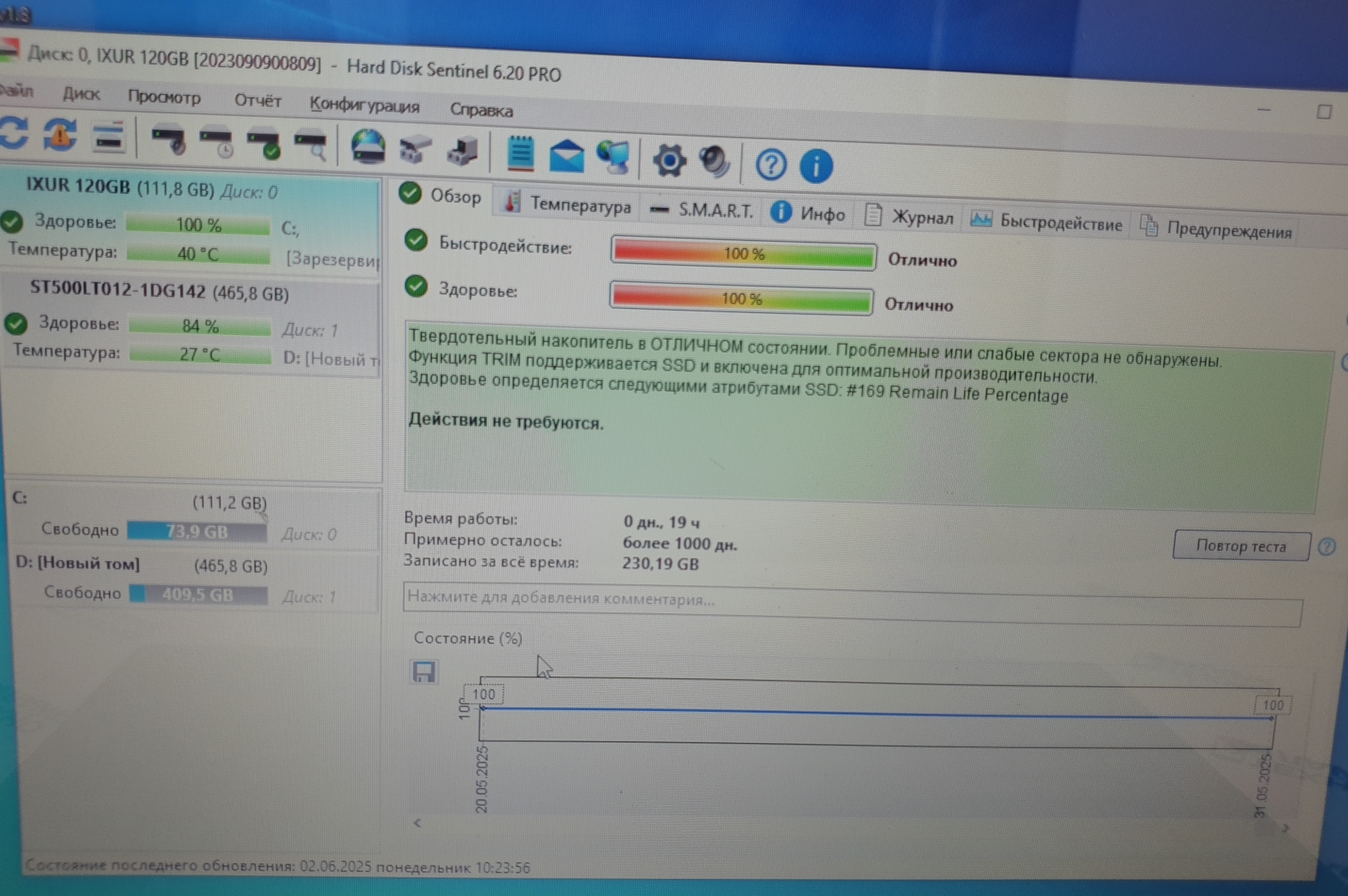Viewport: 1348px width, 896px height.
Task: Open the Отчёт menu
Action: point(257,100)
